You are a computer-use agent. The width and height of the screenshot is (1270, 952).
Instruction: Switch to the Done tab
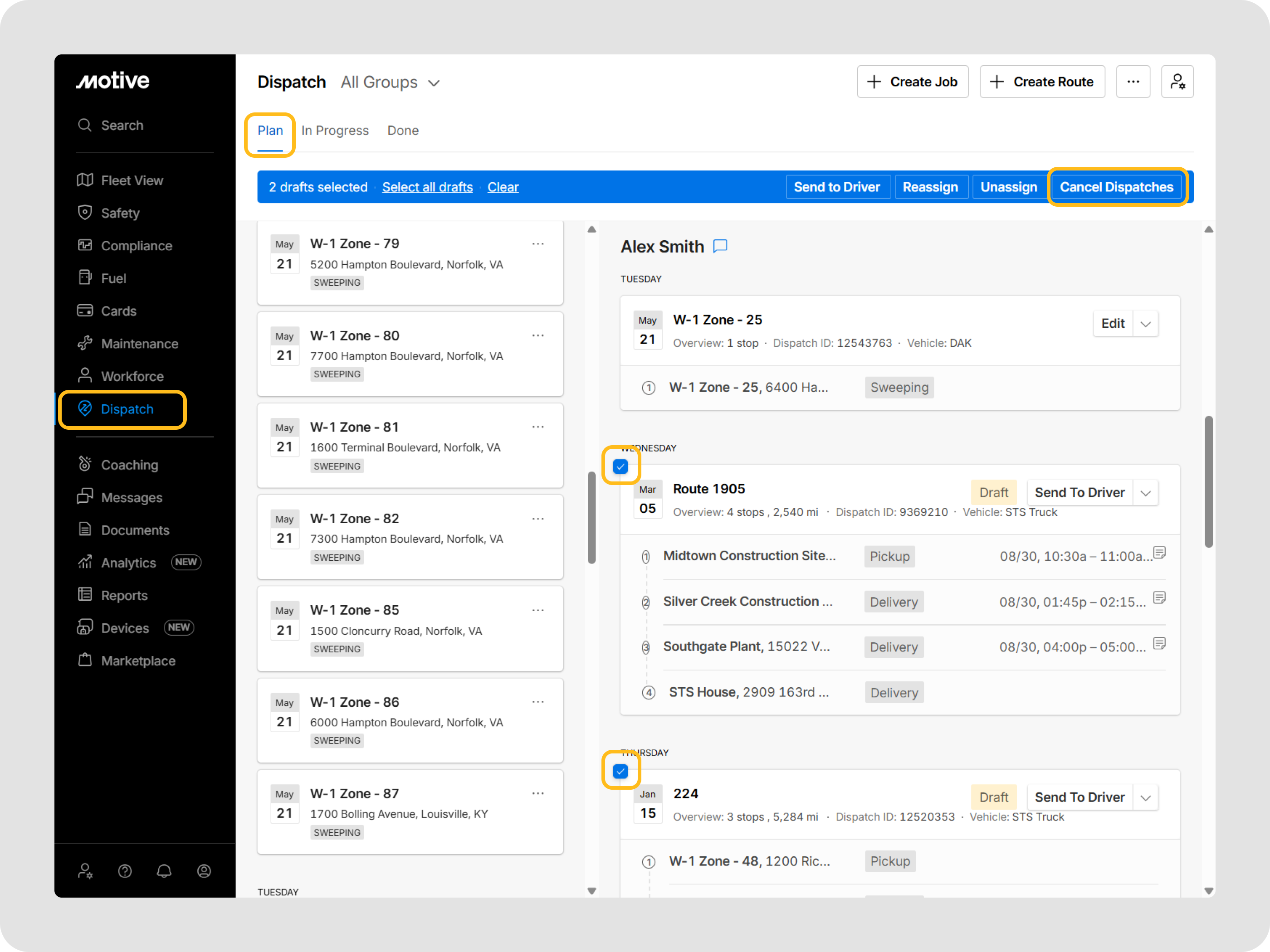[x=402, y=131]
